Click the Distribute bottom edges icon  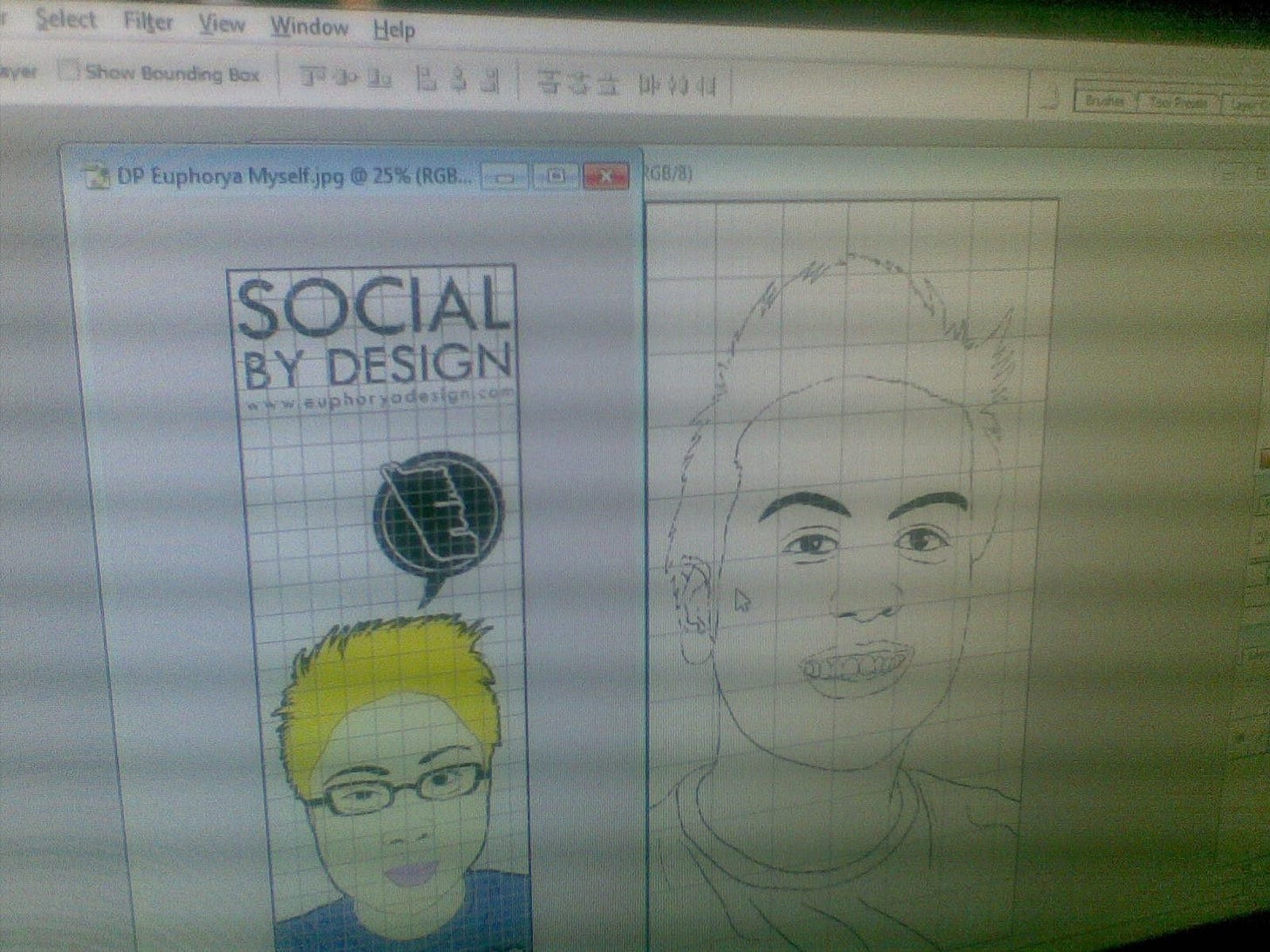[610, 85]
